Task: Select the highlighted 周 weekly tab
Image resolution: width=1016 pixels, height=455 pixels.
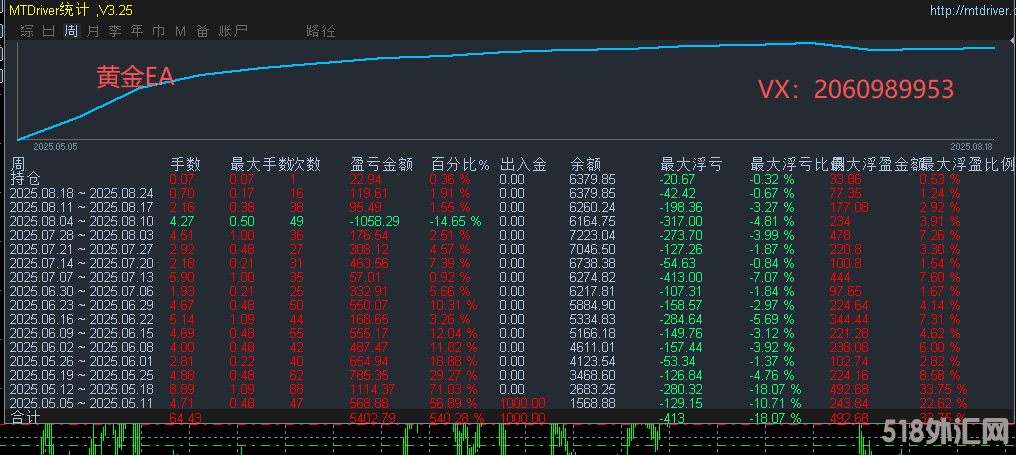Action: coord(71,31)
